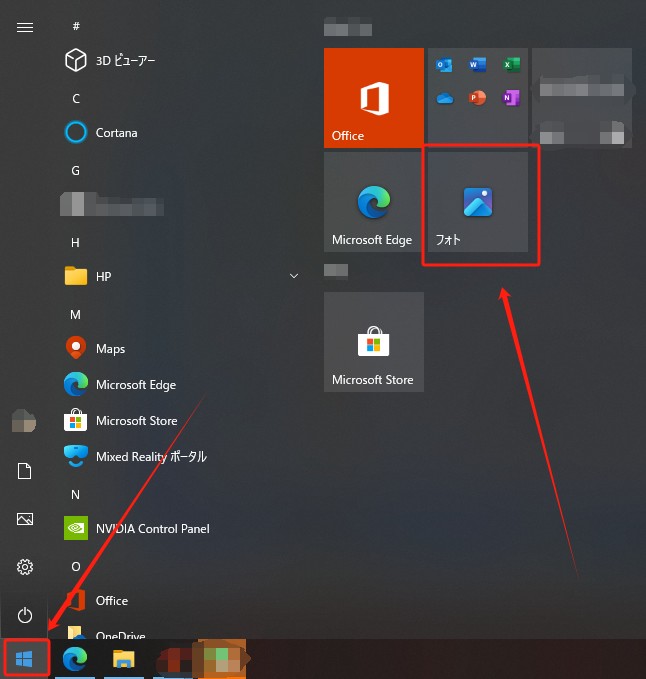The height and width of the screenshot is (679, 646).
Task: Open Word icon in Office tile group
Action: [x=478, y=65]
